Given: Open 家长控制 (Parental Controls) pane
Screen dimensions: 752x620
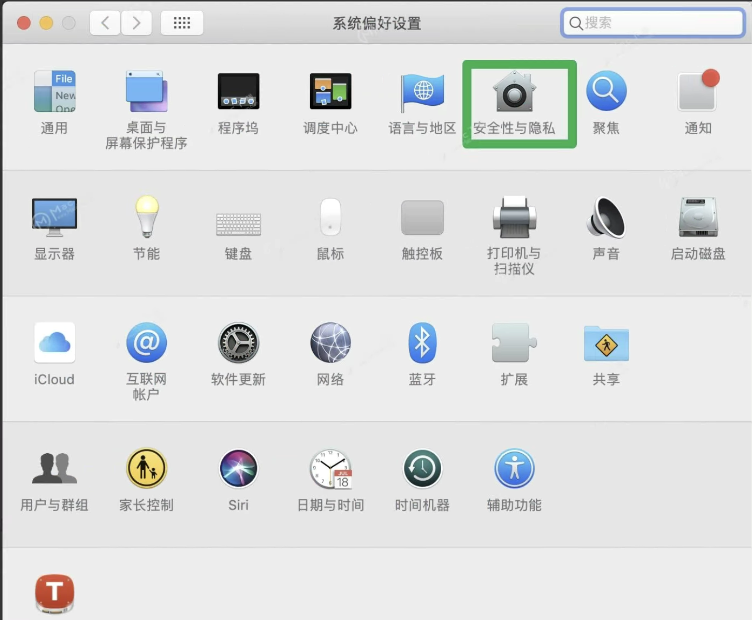Looking at the screenshot, I should click(146, 468).
